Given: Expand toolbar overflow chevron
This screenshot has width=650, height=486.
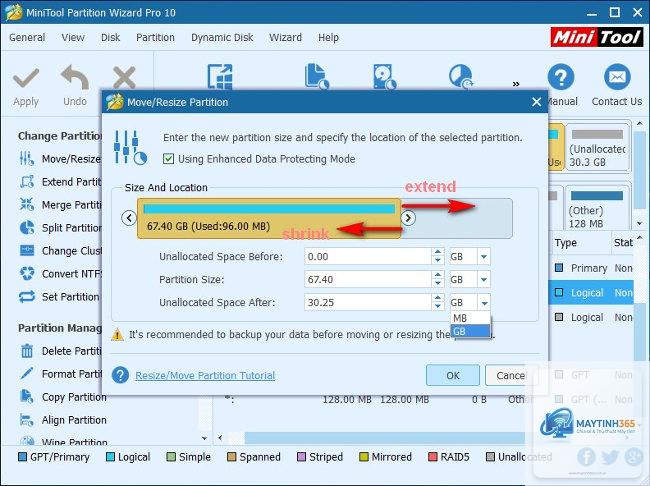Looking at the screenshot, I should coord(516,84).
